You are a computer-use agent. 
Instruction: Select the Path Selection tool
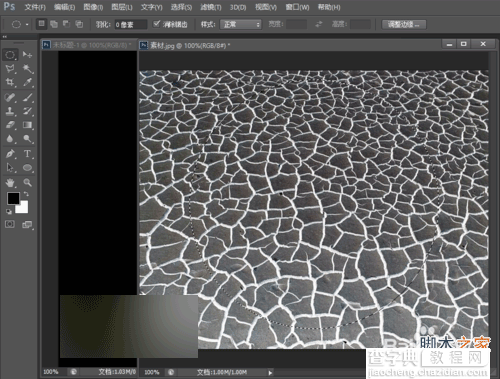pos(10,167)
